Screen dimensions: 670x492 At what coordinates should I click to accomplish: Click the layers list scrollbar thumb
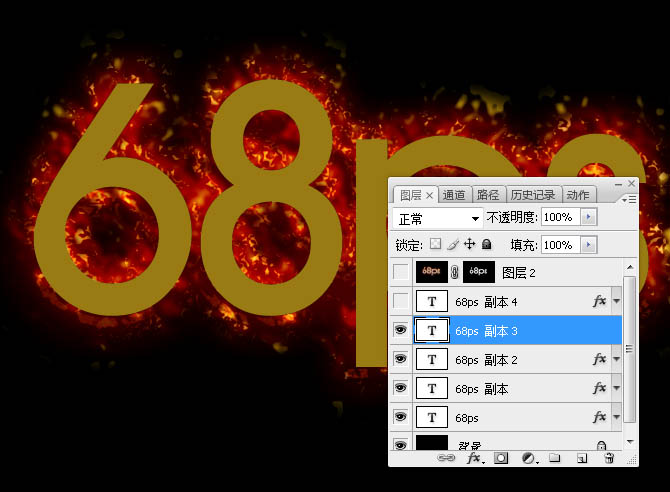click(x=629, y=349)
